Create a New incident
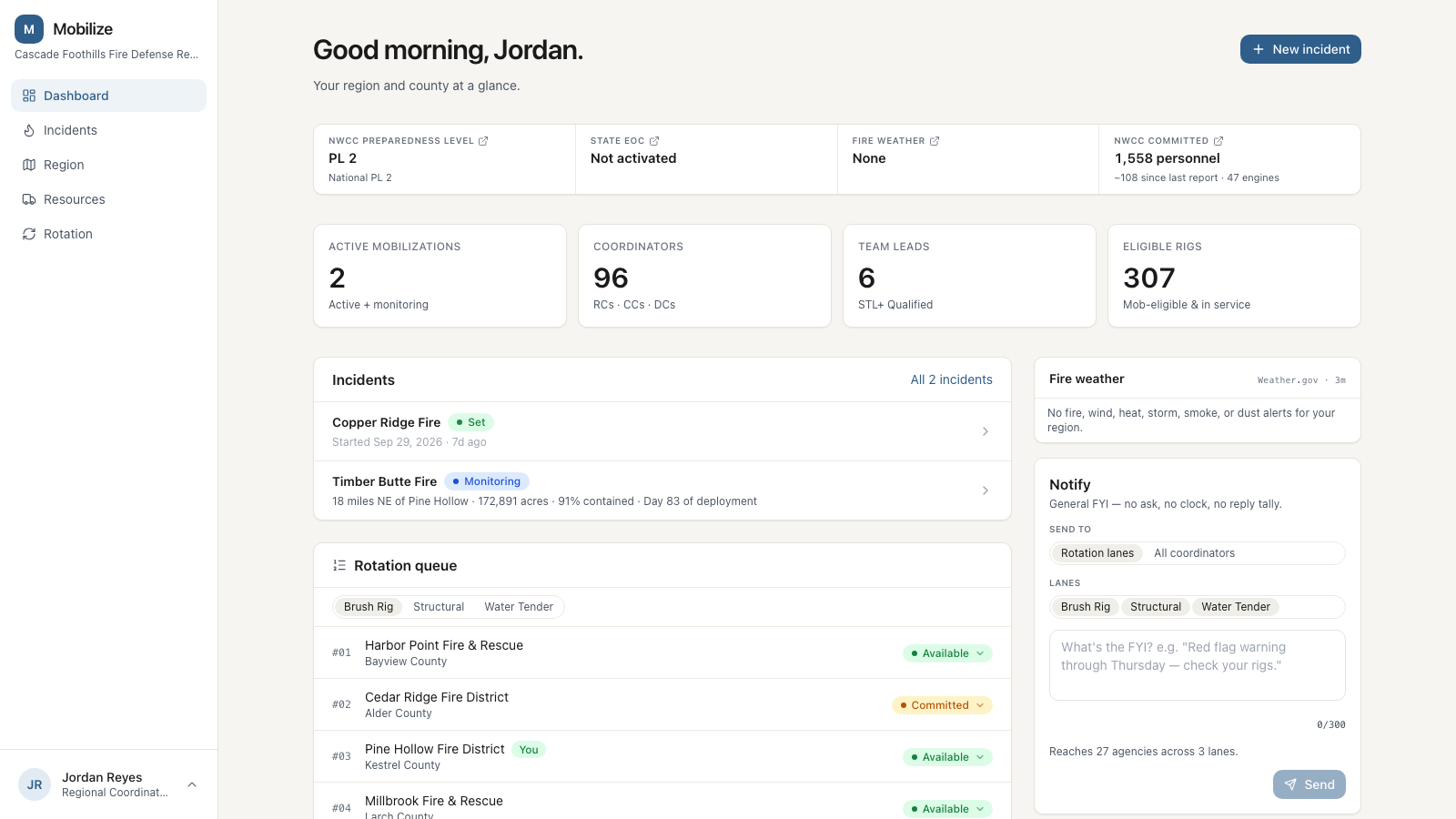The image size is (1456, 819). [1300, 49]
